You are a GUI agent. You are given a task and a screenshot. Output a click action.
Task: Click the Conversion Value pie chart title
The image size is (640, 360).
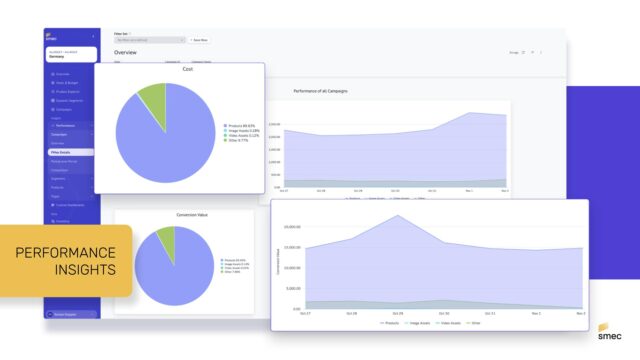point(192,215)
